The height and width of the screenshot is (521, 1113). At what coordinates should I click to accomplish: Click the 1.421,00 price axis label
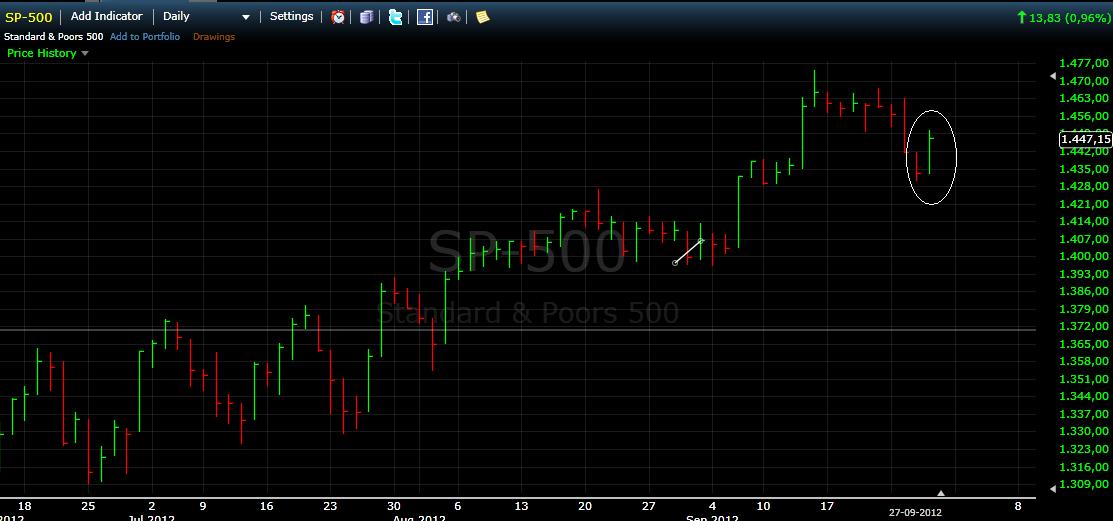pyautogui.click(x=1083, y=204)
